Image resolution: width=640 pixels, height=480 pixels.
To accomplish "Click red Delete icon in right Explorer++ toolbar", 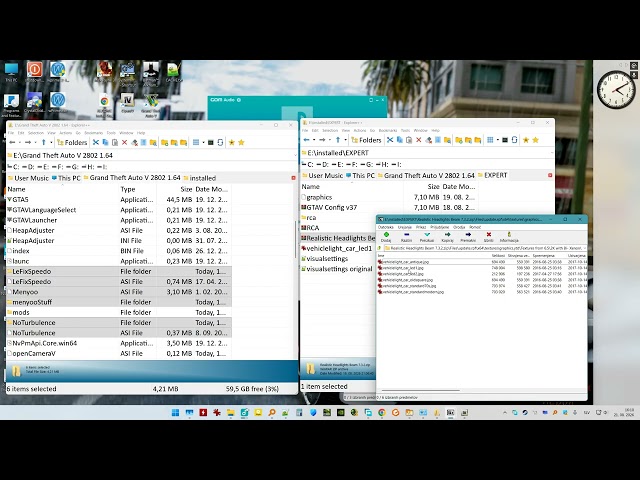I will 419,140.
